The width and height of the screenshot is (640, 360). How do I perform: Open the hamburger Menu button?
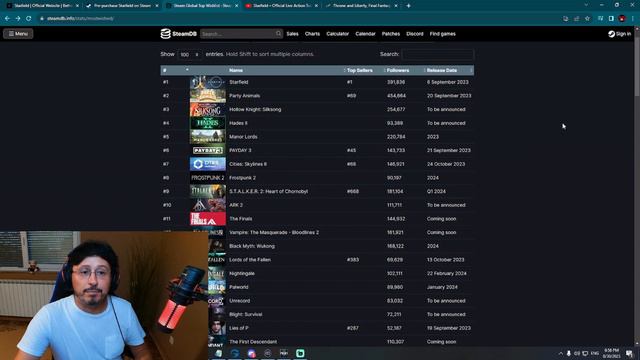click(x=18, y=33)
